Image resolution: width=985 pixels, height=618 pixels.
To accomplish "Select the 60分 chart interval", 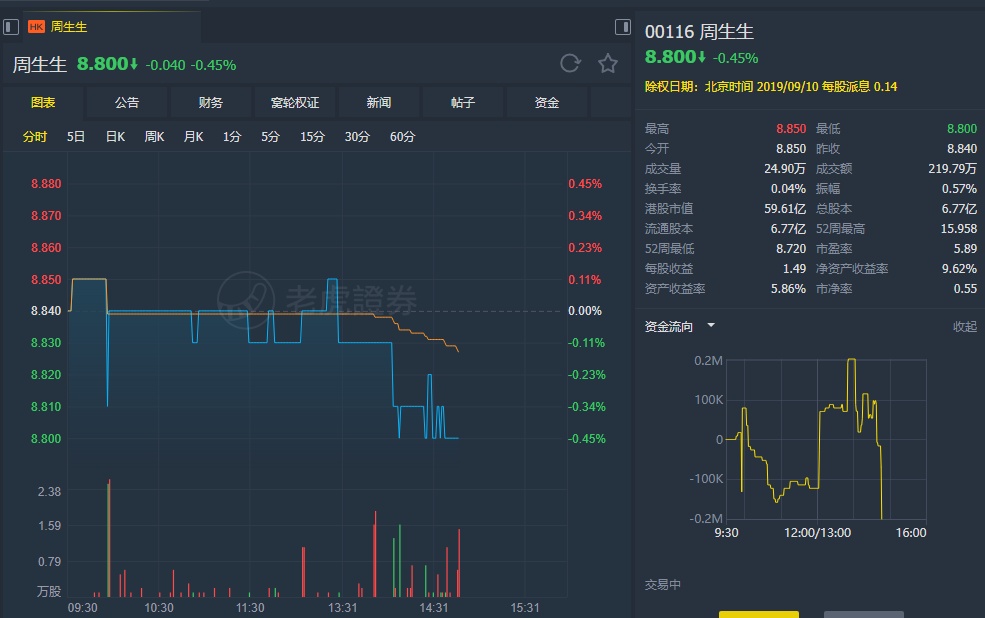I will 402,137.
